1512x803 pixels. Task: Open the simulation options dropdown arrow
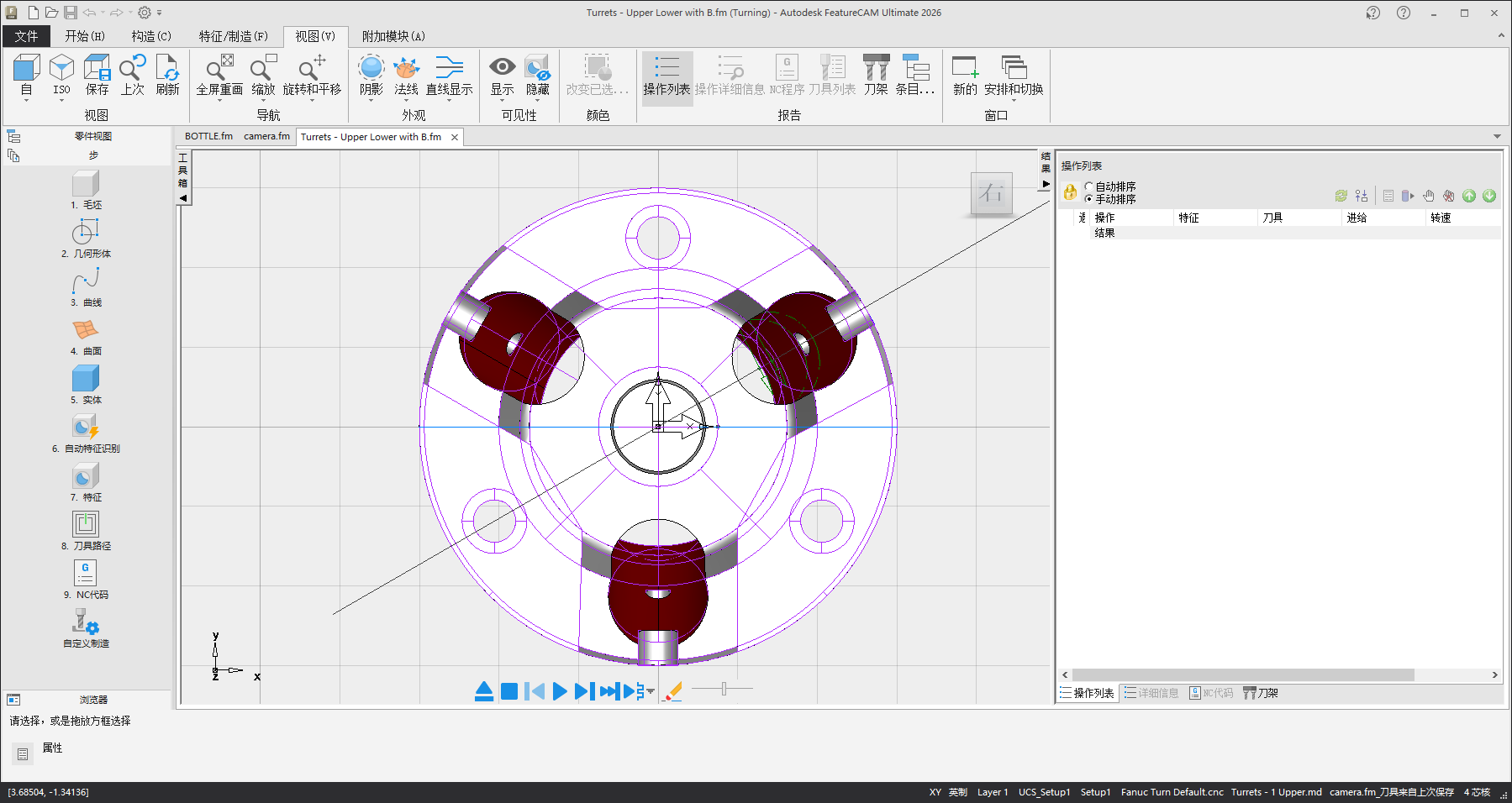[x=651, y=691]
